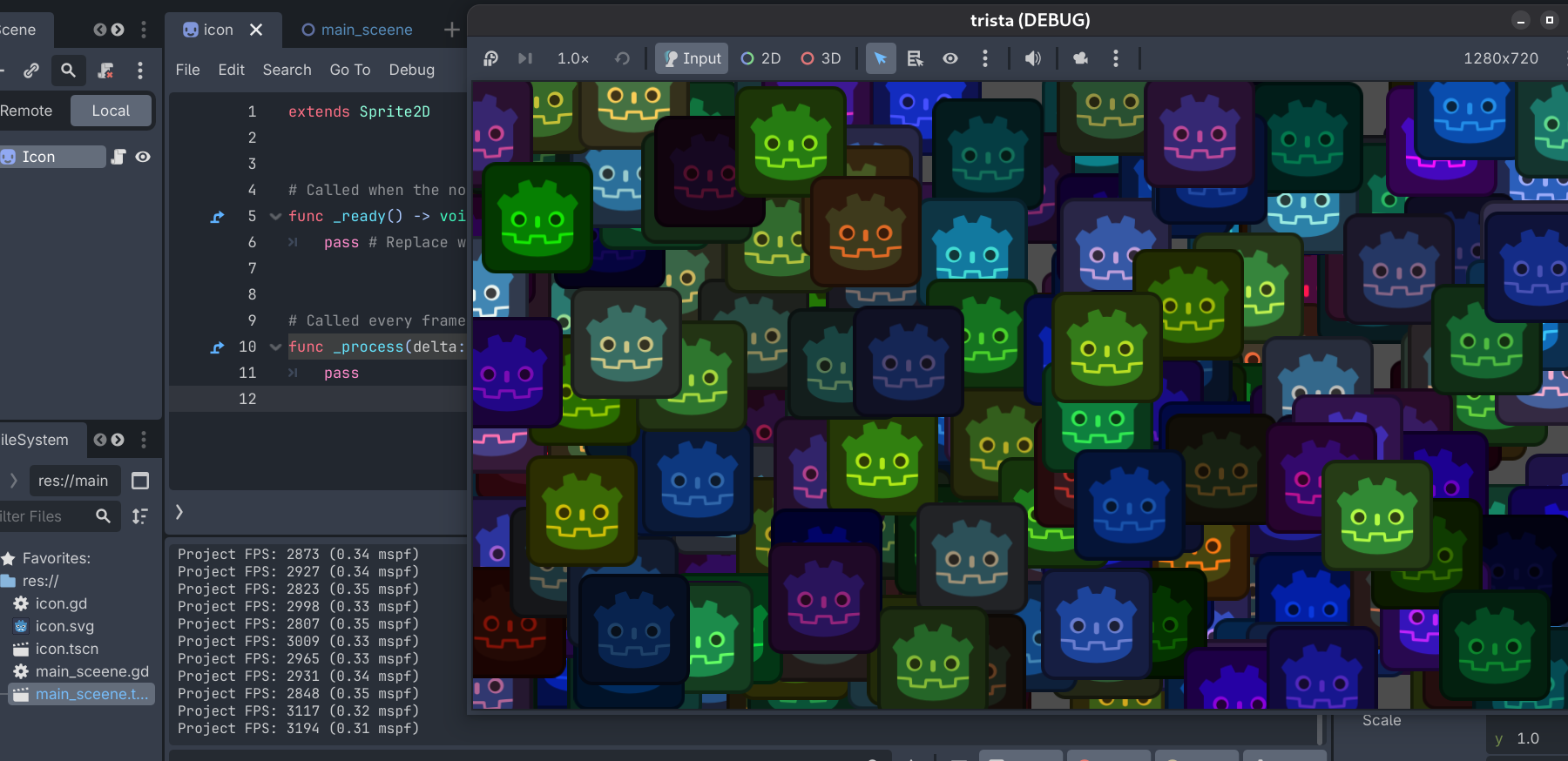Open the Search menu in script editor
This screenshot has height=761, width=1568.
click(287, 70)
